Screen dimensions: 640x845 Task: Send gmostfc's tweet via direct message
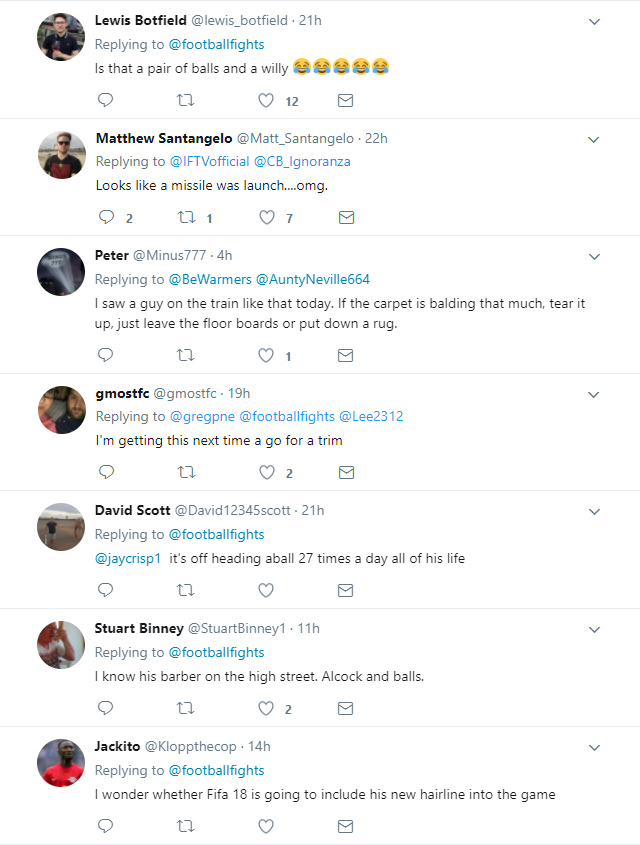coord(346,472)
